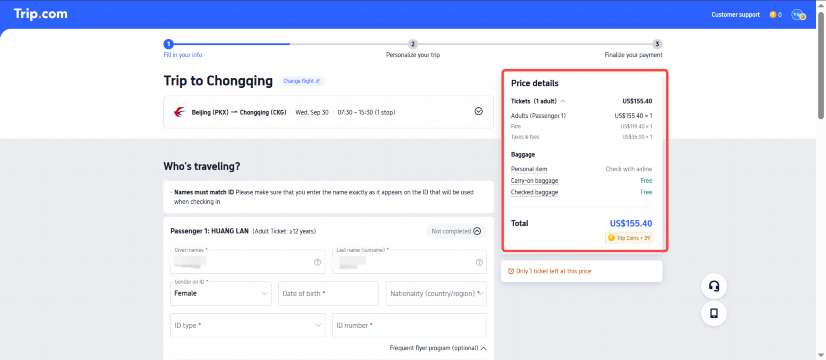Click the Date of birth field

tap(328, 294)
